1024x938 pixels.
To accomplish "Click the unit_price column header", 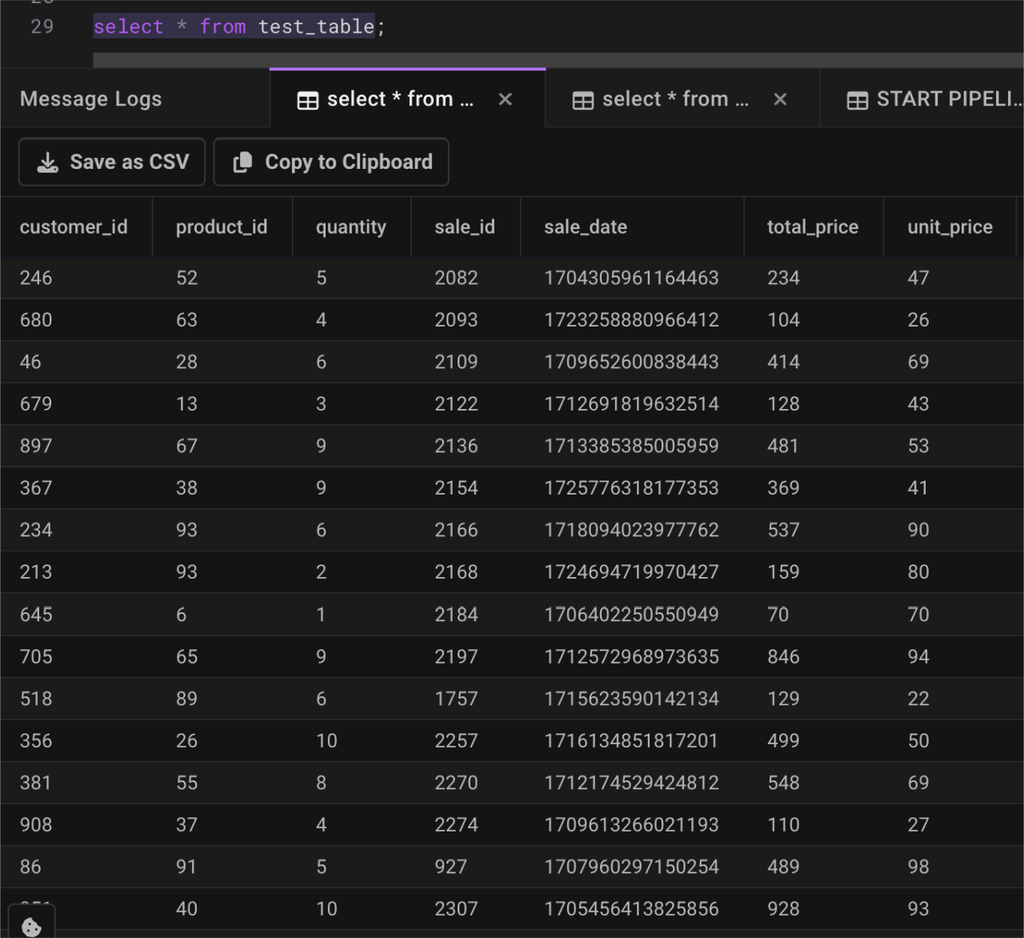I will 950,227.
